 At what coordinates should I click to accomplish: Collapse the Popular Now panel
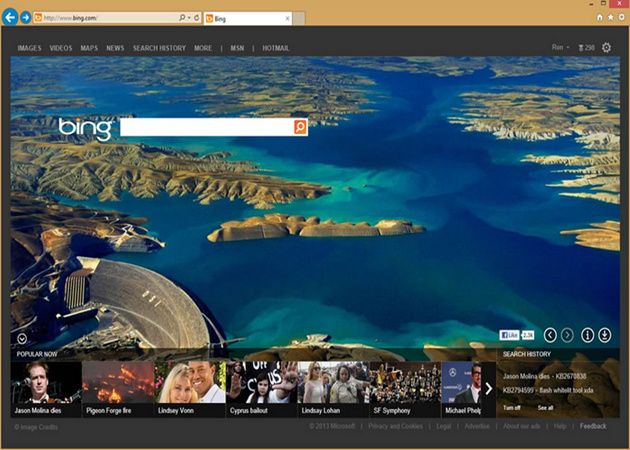click(x=21, y=338)
